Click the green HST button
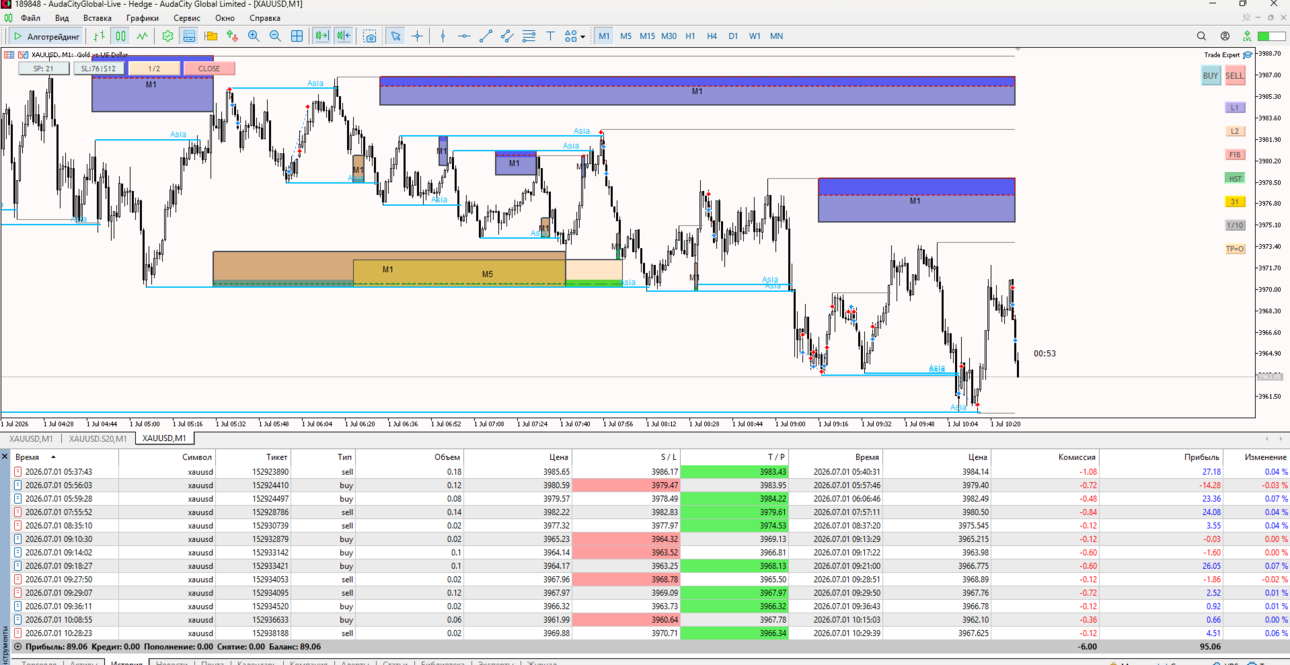Screen dimensions: 1290x665 click(x=1235, y=178)
